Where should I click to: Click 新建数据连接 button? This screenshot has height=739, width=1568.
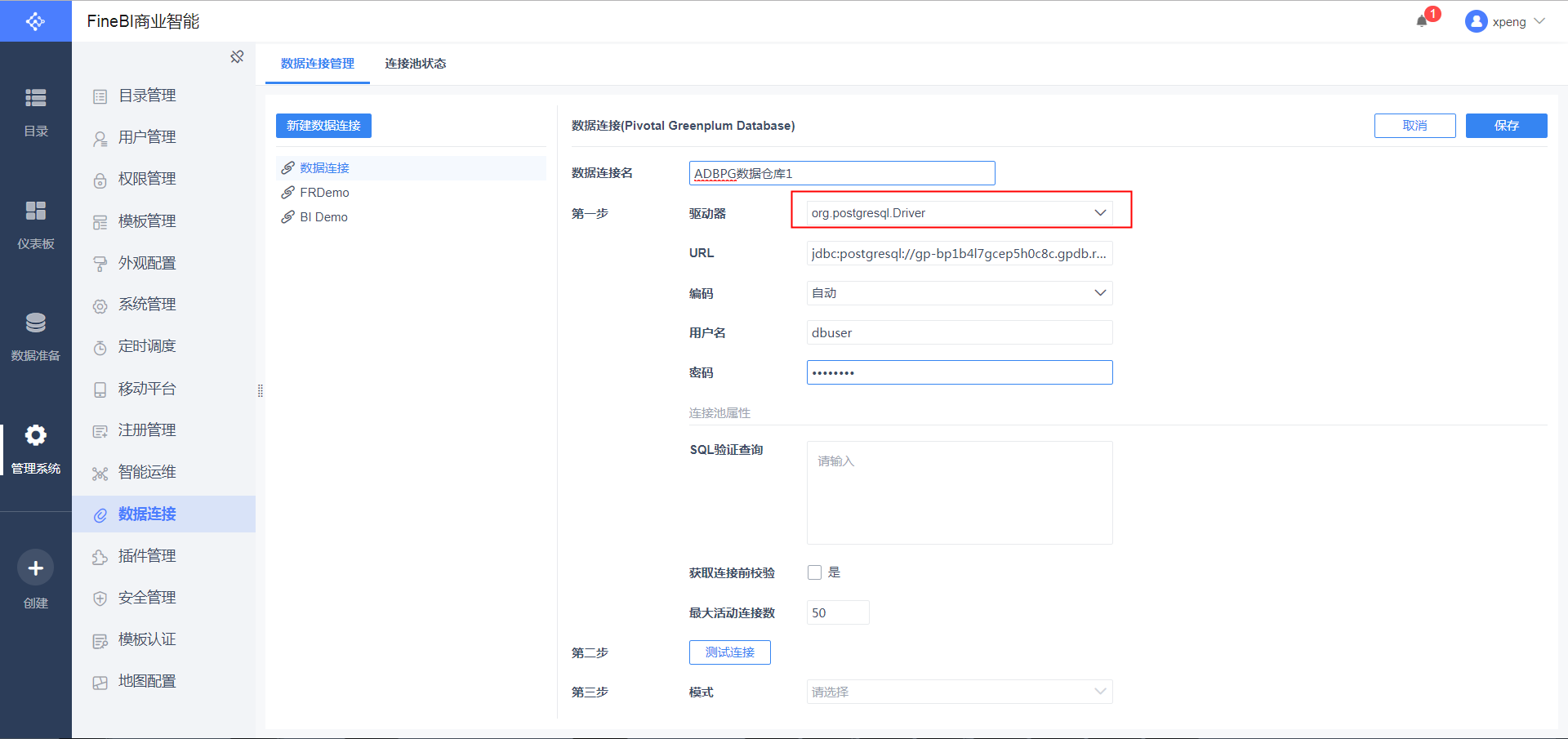click(x=323, y=126)
